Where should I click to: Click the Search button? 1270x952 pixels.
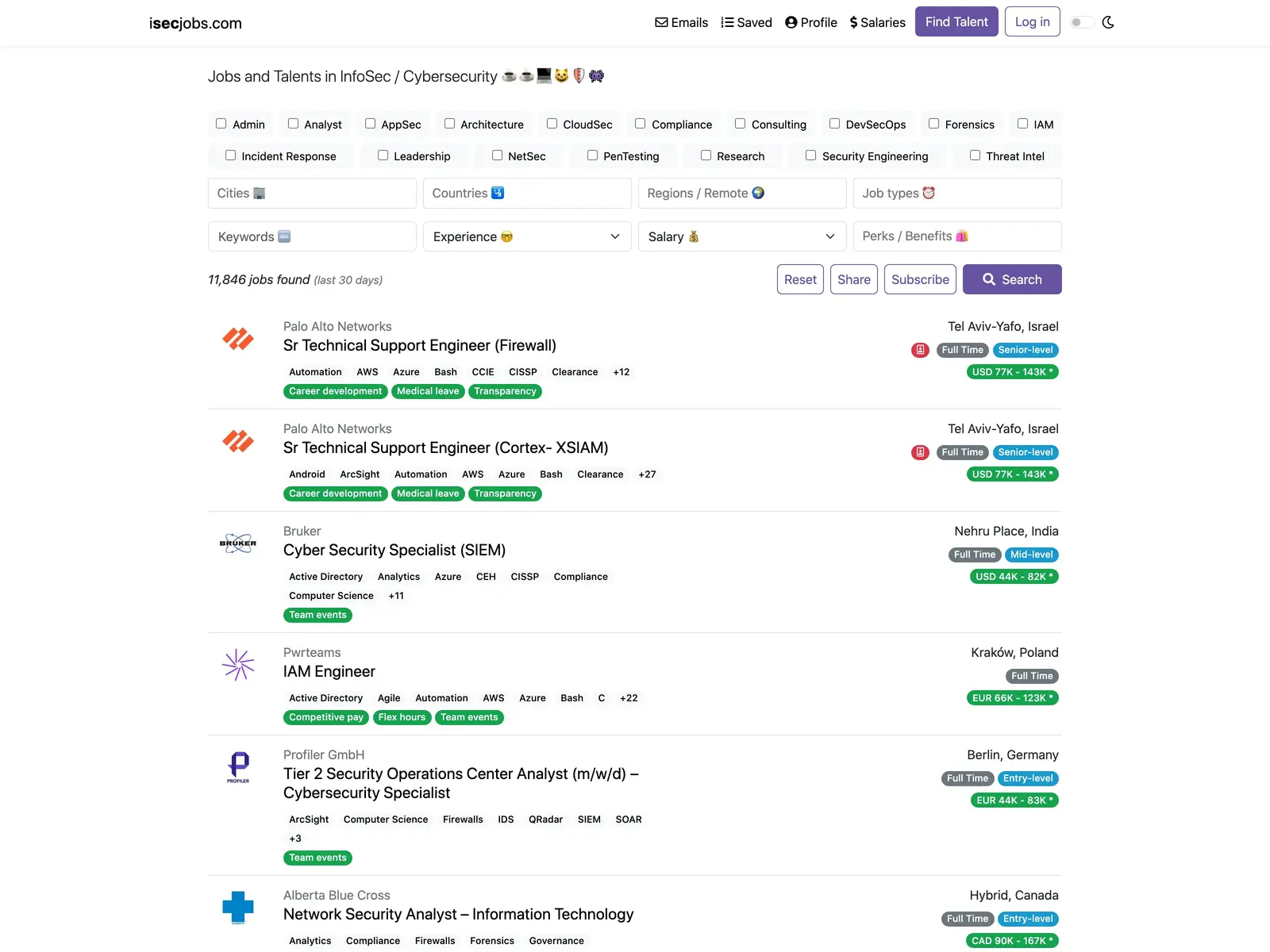[1012, 279]
